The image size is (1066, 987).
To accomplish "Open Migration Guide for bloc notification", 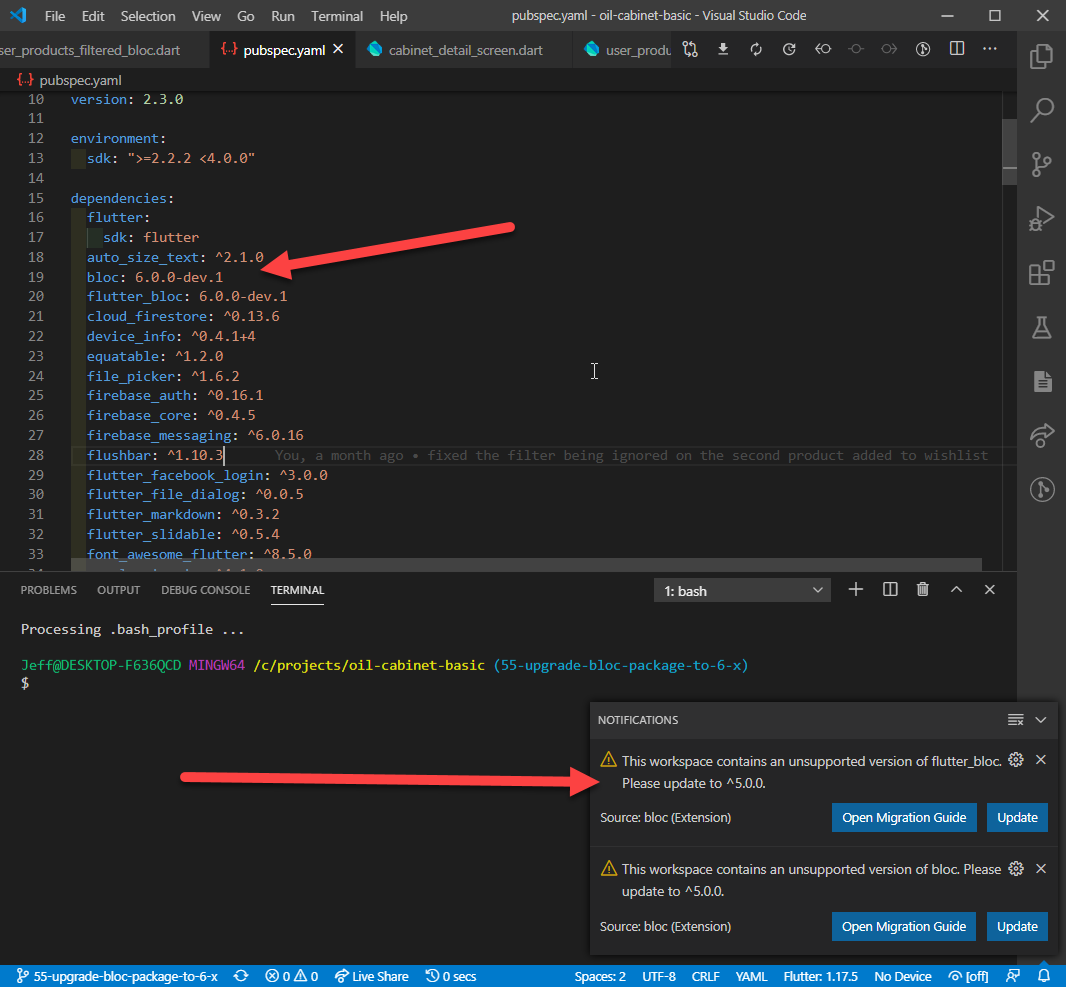I will [x=904, y=927].
